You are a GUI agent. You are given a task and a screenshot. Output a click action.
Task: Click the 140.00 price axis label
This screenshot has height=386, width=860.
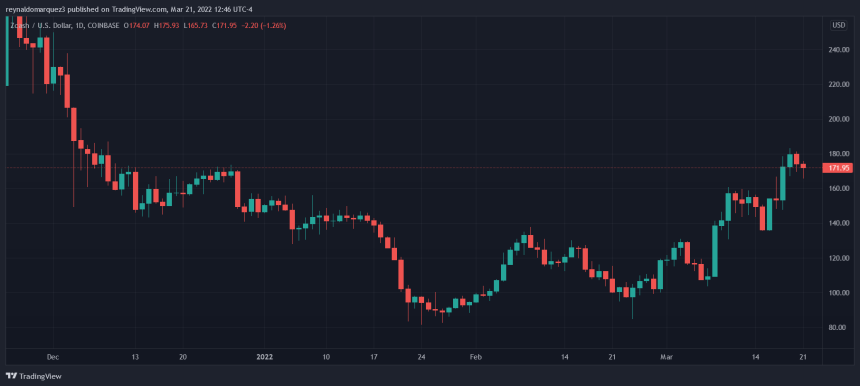click(840, 223)
